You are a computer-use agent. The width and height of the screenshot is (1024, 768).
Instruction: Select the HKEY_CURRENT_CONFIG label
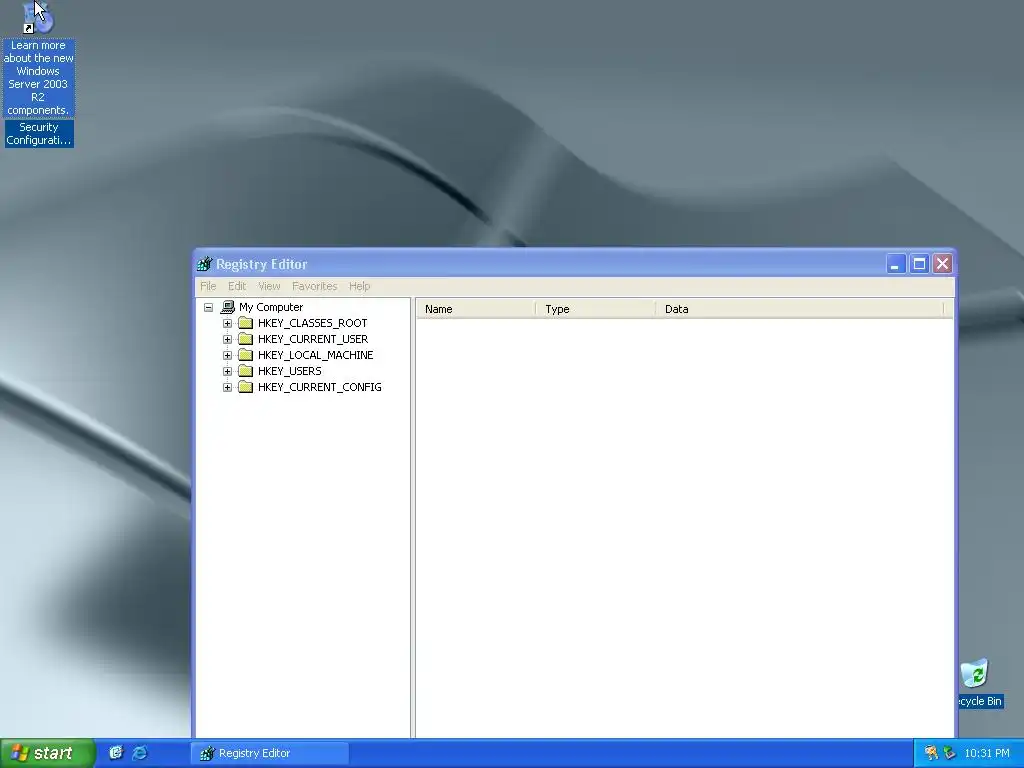(x=319, y=387)
